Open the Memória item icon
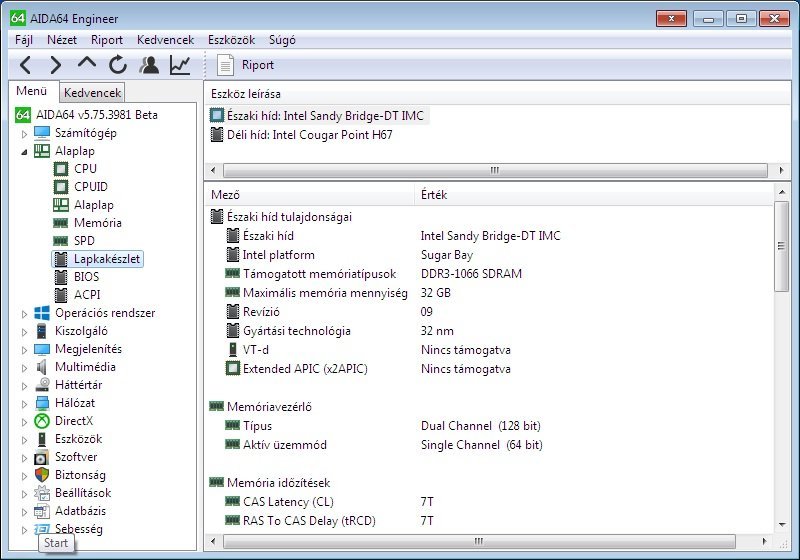This screenshot has width=800, height=560. coord(61,223)
